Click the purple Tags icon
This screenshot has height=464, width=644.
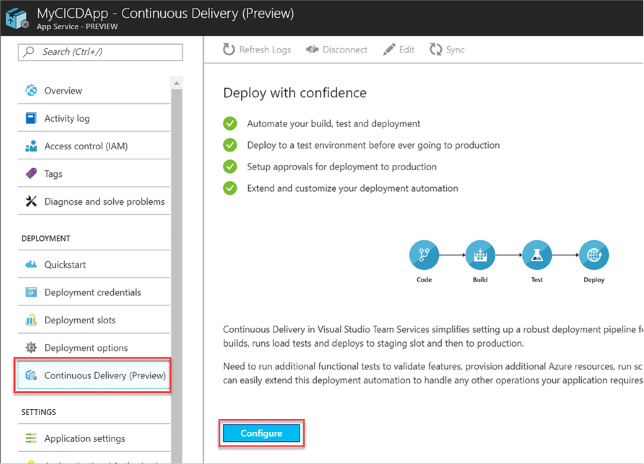[x=31, y=174]
